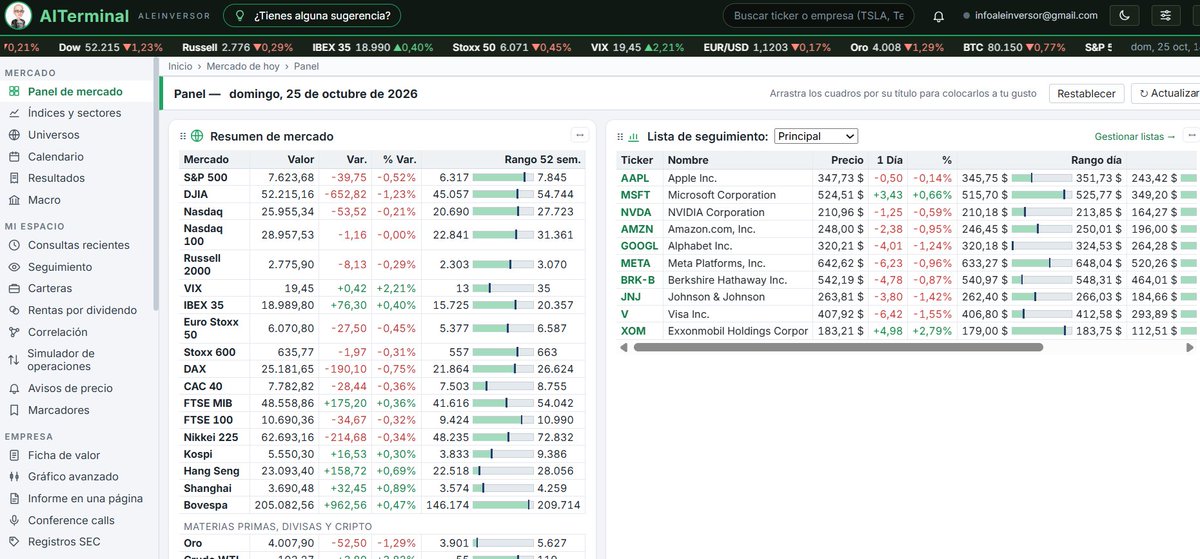The width and height of the screenshot is (1200, 559).
Task: Click the Ficha de valor icon
Action: click(x=15, y=455)
